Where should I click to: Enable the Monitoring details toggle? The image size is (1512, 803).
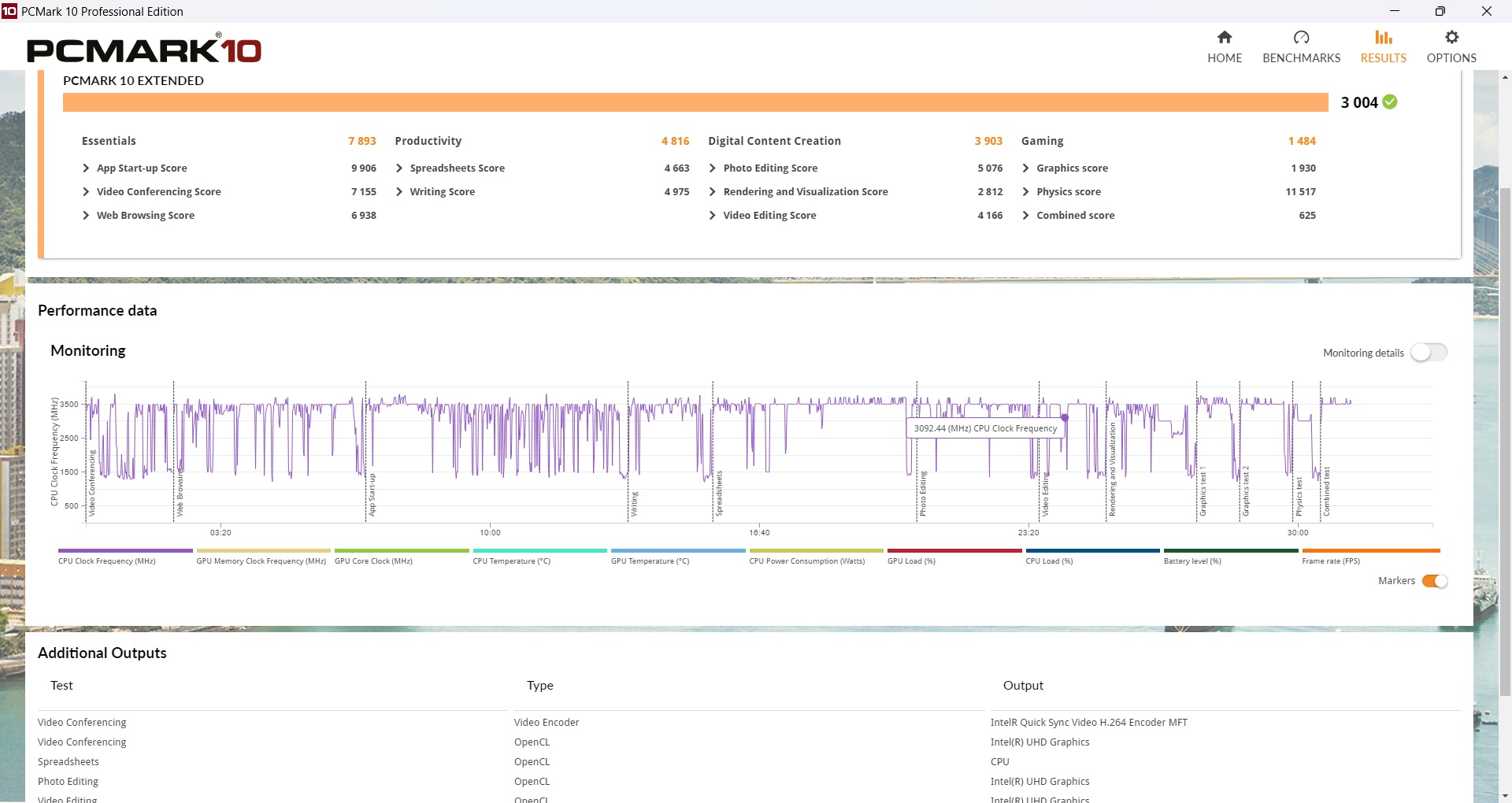pyautogui.click(x=1429, y=353)
